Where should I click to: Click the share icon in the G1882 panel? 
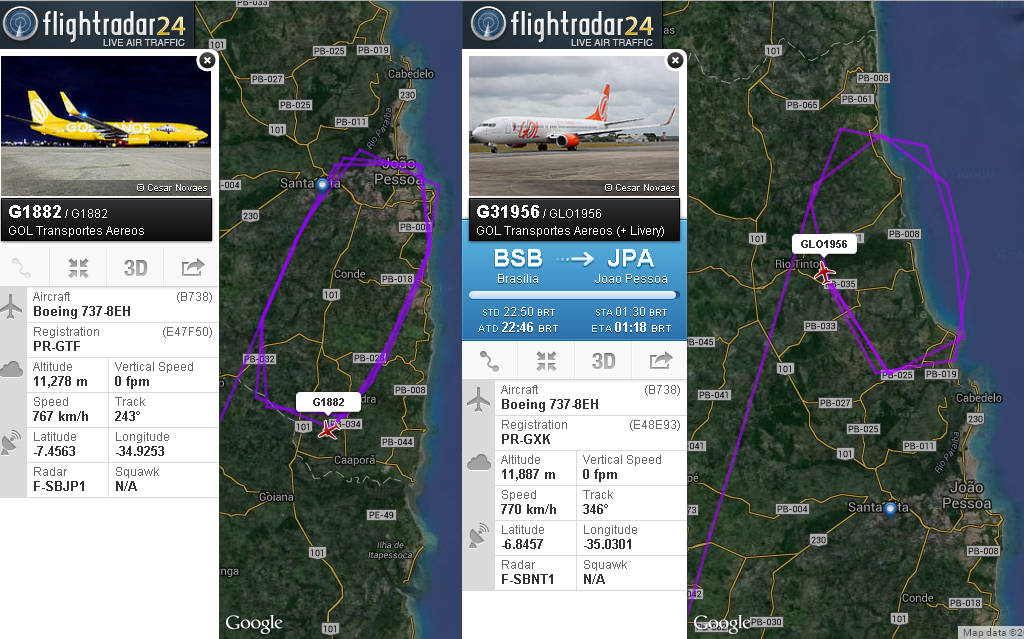click(x=193, y=267)
